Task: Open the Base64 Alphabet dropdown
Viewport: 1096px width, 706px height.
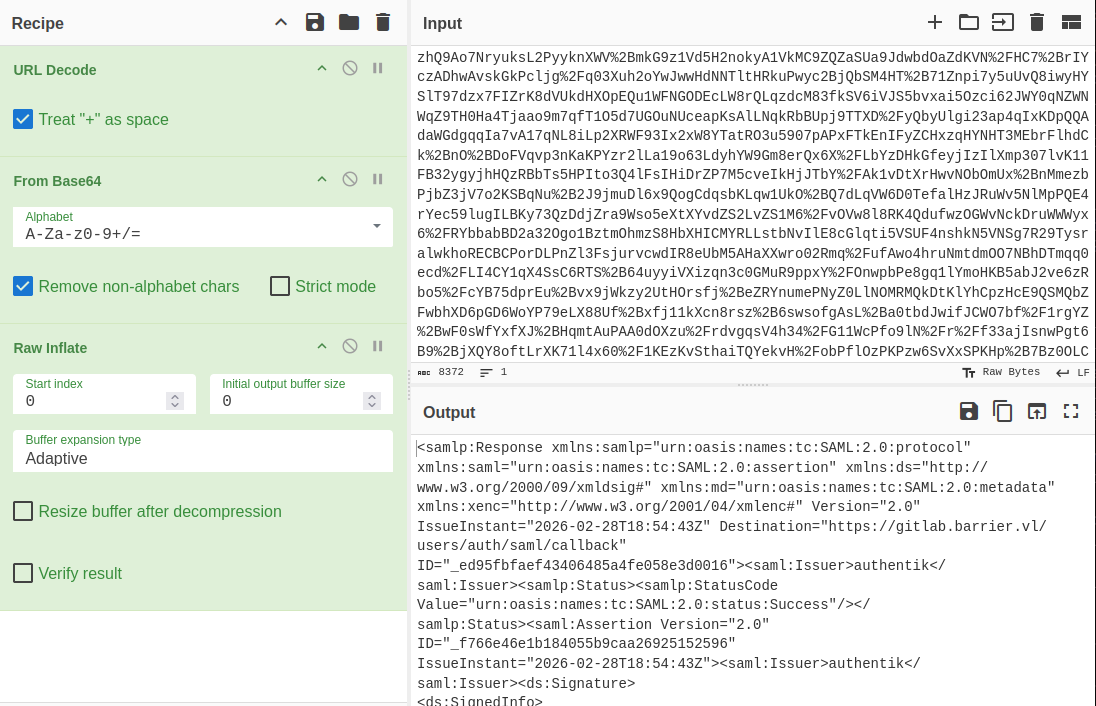Action: coord(202,227)
